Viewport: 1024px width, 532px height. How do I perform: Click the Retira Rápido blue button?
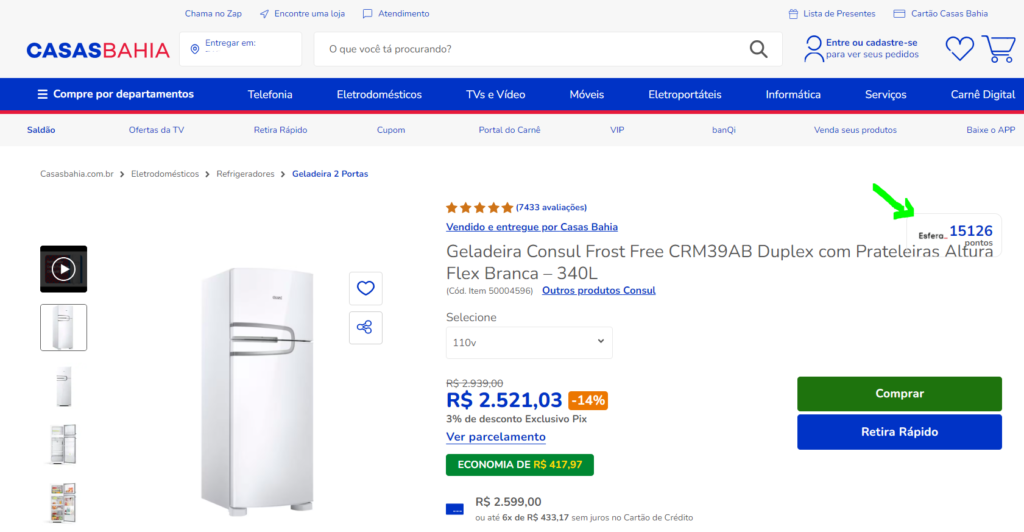click(899, 432)
